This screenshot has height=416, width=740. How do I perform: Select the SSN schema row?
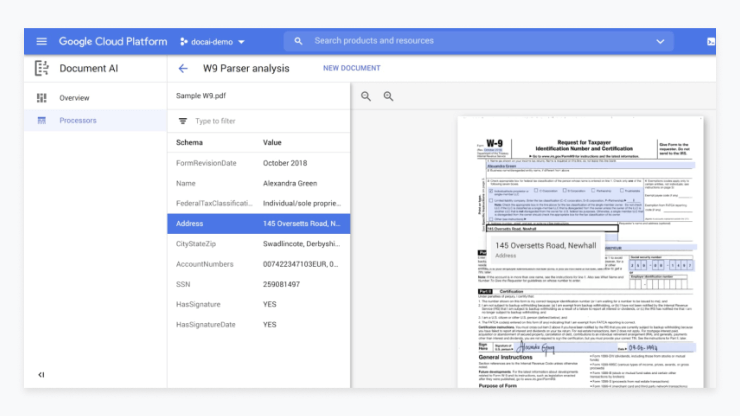click(x=258, y=284)
